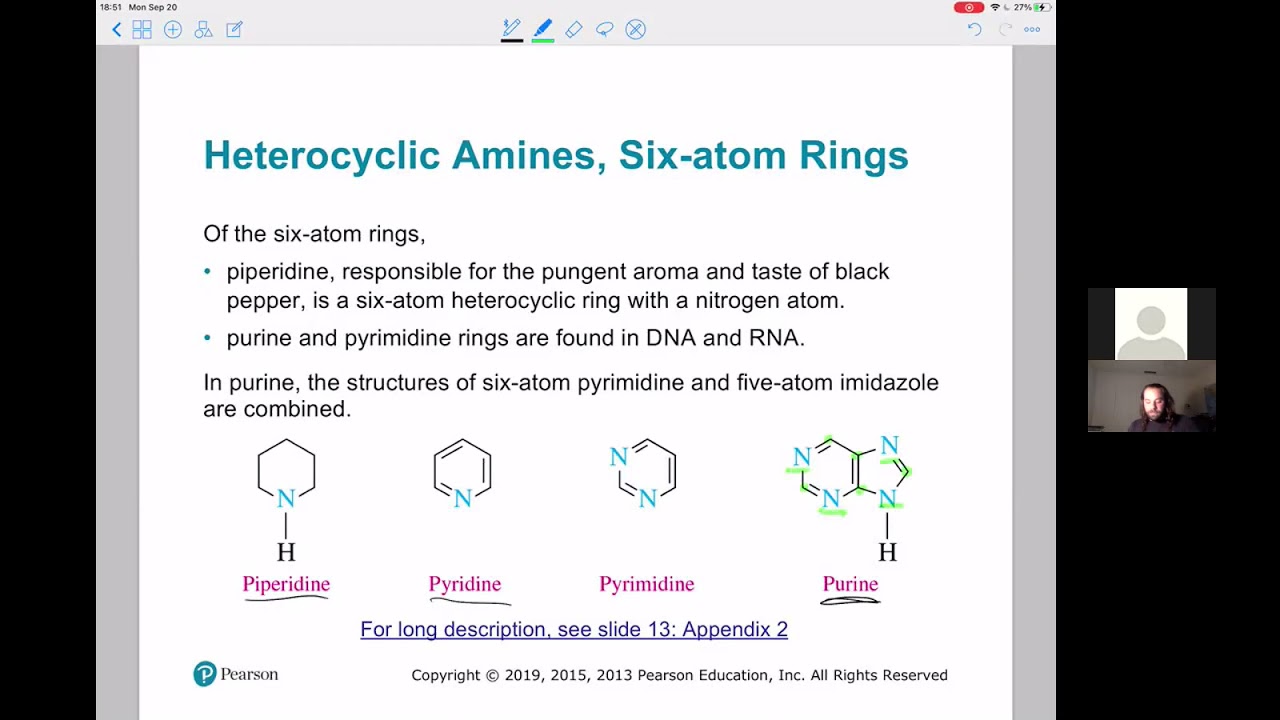1280x720 pixels.
Task: Tap the Wi-Fi status icon
Action: point(996,7)
